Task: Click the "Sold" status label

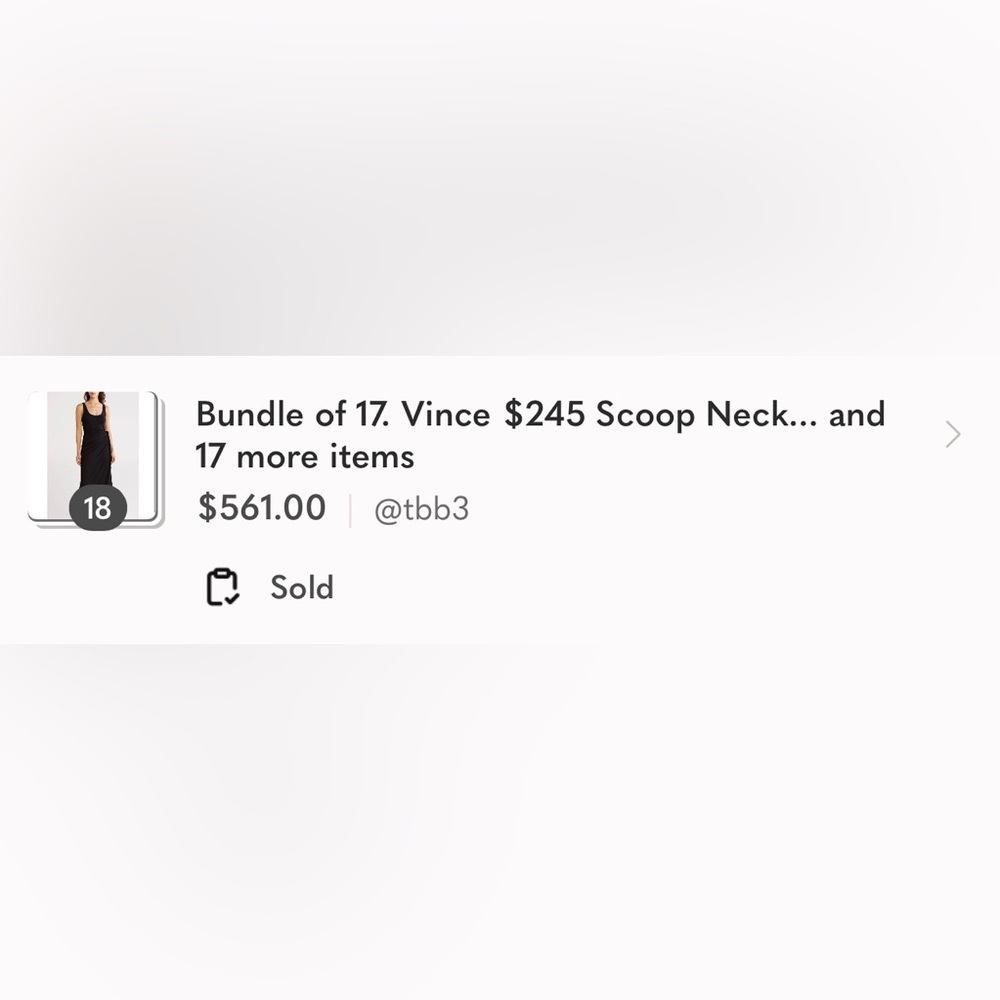Action: 300,587
